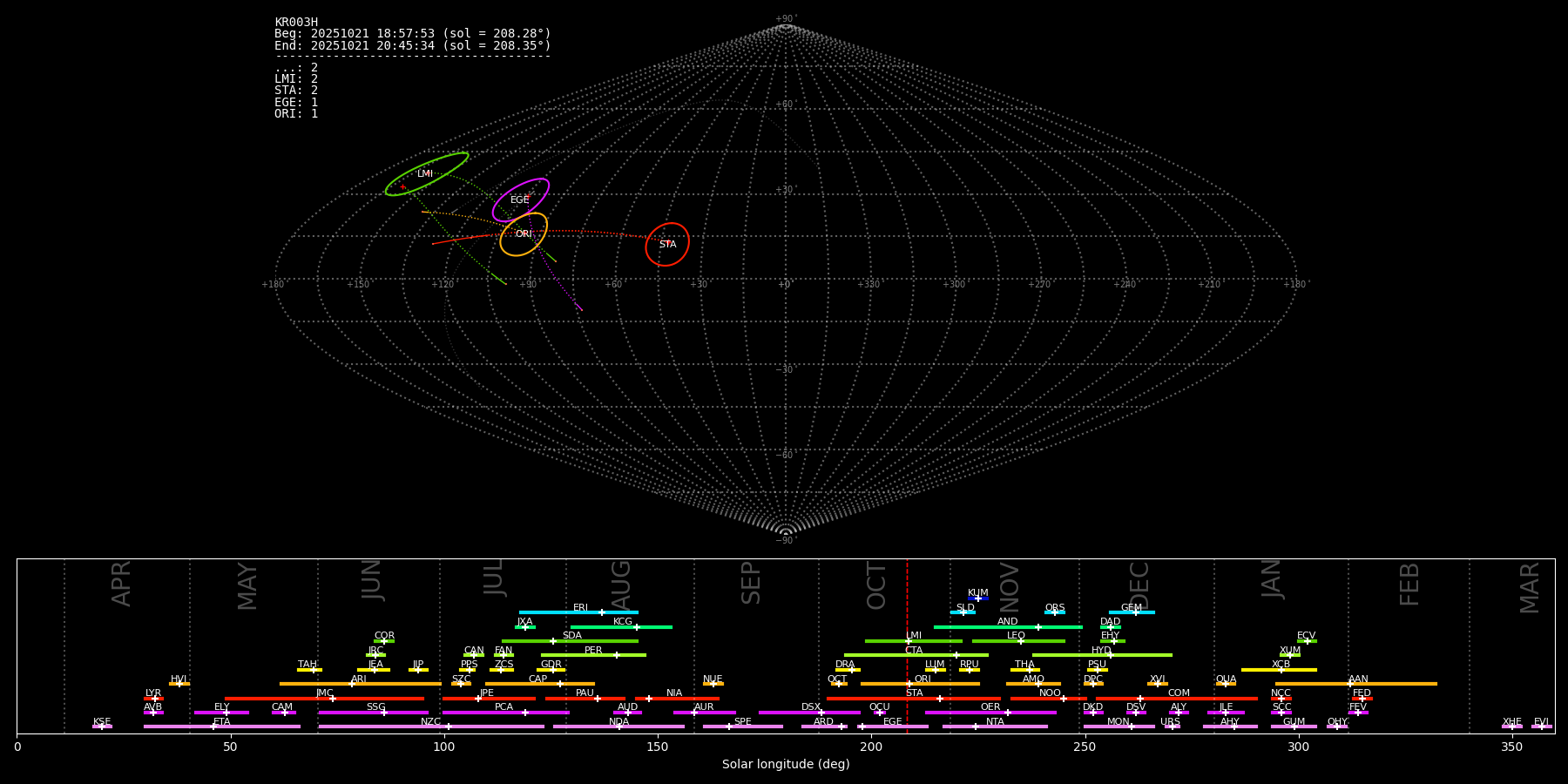Click the AAN shower bar in timeline
This screenshot has height=784, width=1568.
tap(1356, 684)
